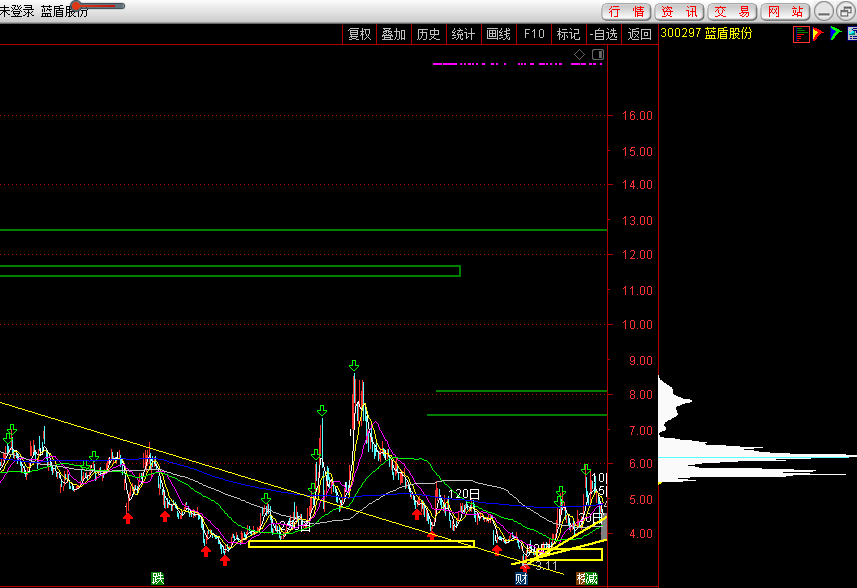Select the chip distribution bars icon
Screen dimensions: 857x588
click(801, 34)
